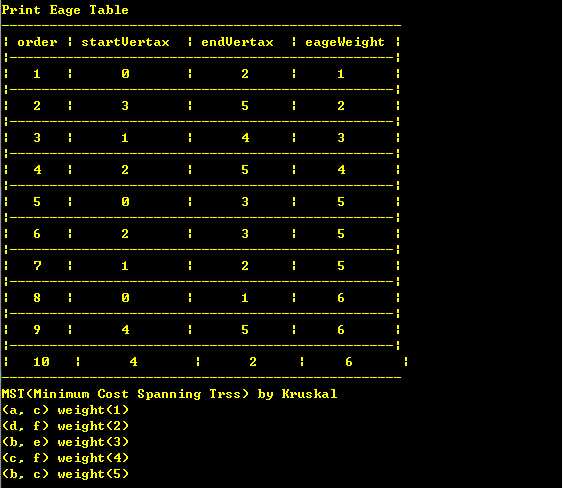The height and width of the screenshot is (488, 563).
Task: Select the "(b, e) weight(3)" result line
Action: (65, 442)
